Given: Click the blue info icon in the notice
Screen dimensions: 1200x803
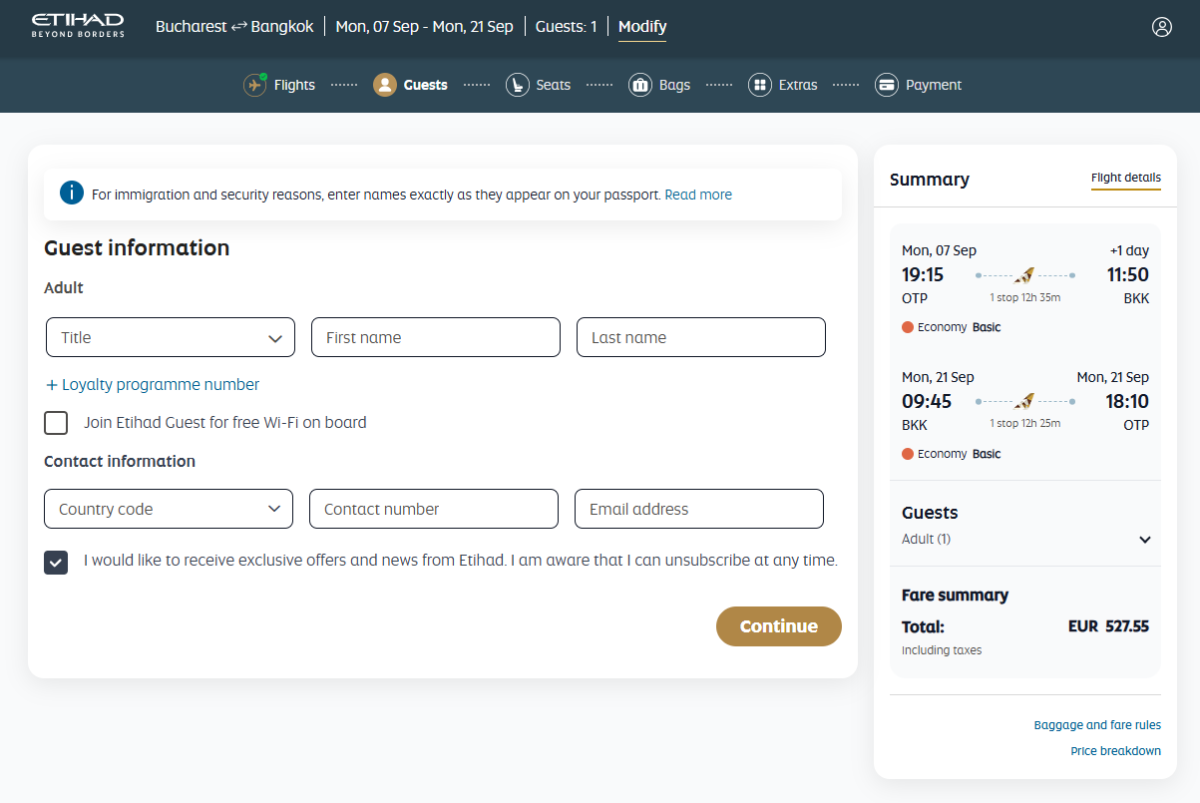Looking at the screenshot, I should 71,193.
